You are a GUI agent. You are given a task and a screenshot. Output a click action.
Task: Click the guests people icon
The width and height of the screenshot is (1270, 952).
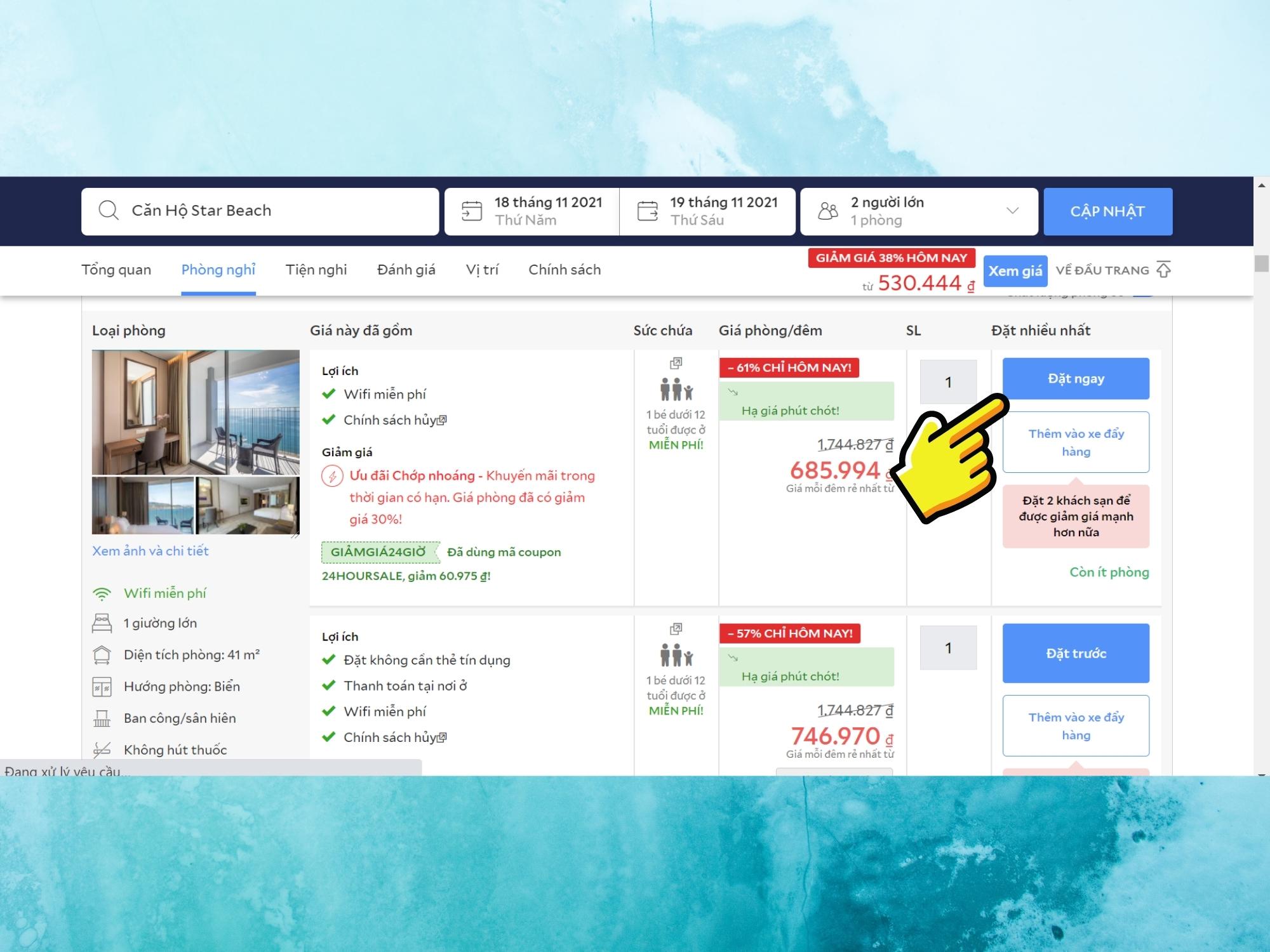(x=827, y=211)
